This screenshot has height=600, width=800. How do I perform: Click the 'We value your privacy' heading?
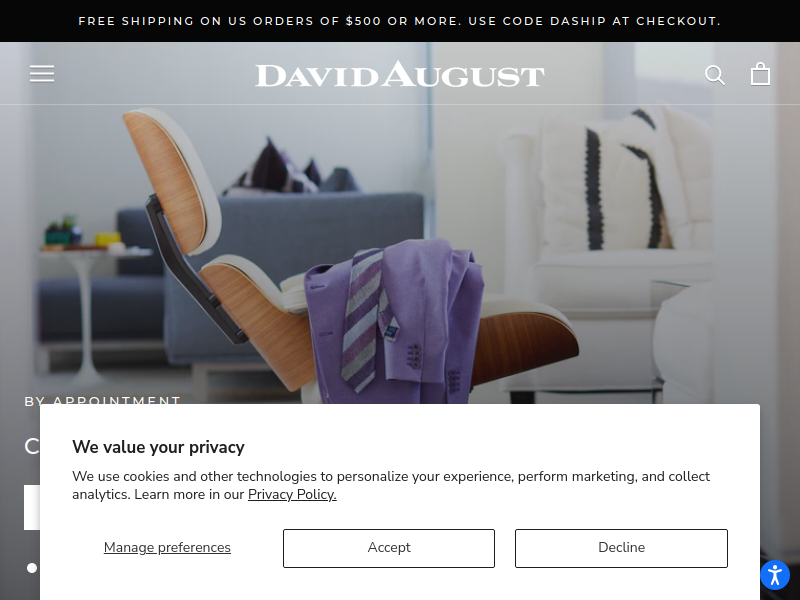158,447
